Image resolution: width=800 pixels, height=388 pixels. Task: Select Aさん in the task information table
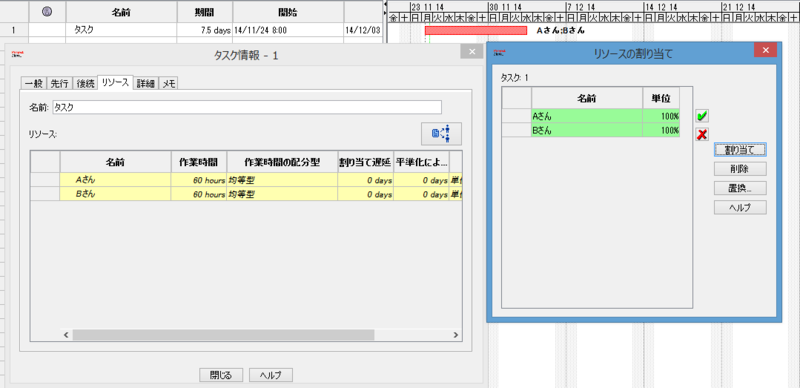pos(115,180)
